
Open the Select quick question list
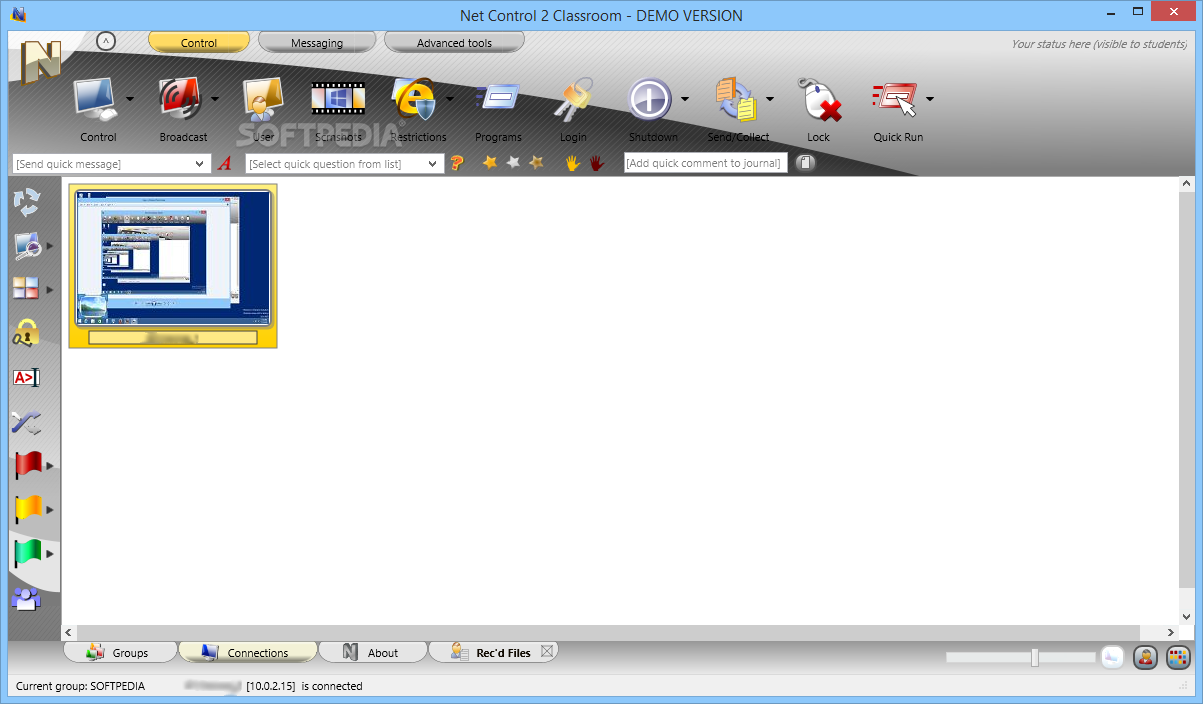pyautogui.click(x=345, y=163)
